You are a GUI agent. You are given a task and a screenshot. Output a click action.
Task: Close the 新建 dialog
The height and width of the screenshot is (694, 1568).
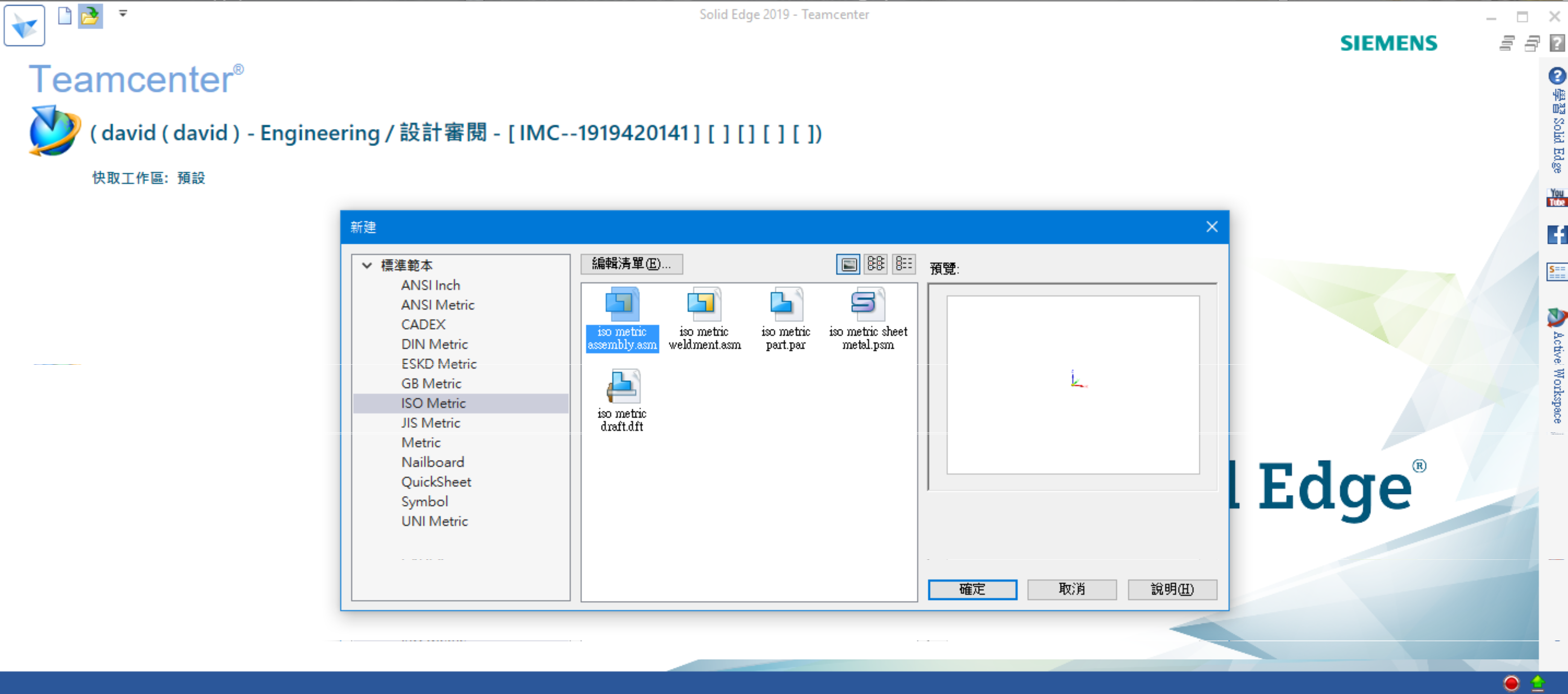click(1211, 227)
